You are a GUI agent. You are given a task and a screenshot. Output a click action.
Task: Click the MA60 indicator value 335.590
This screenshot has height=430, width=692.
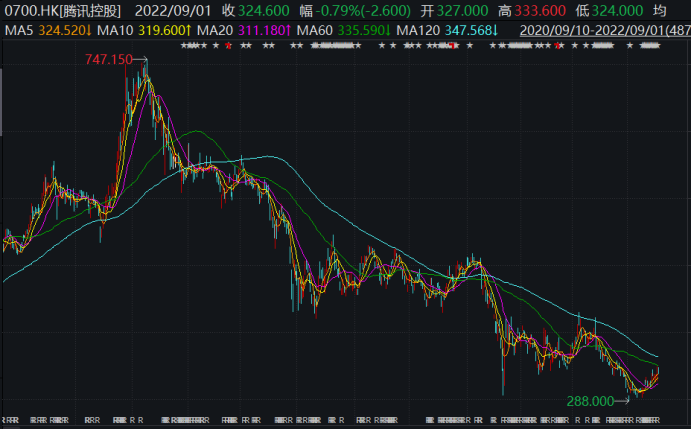(364, 31)
